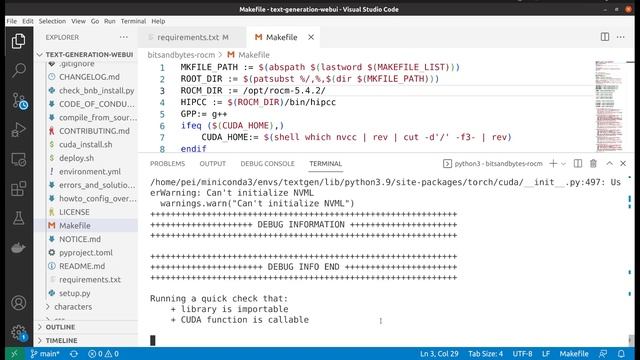Open editor more actions menu

[621, 37]
